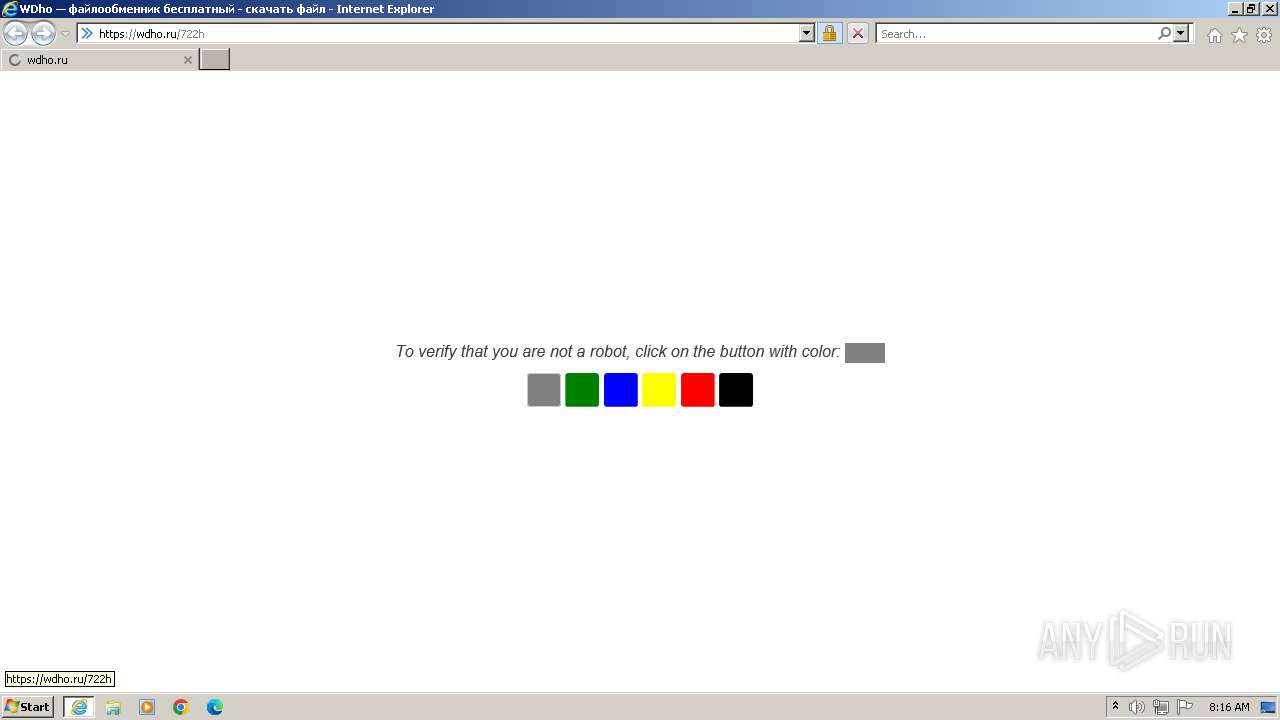Click the green color button

click(582, 390)
